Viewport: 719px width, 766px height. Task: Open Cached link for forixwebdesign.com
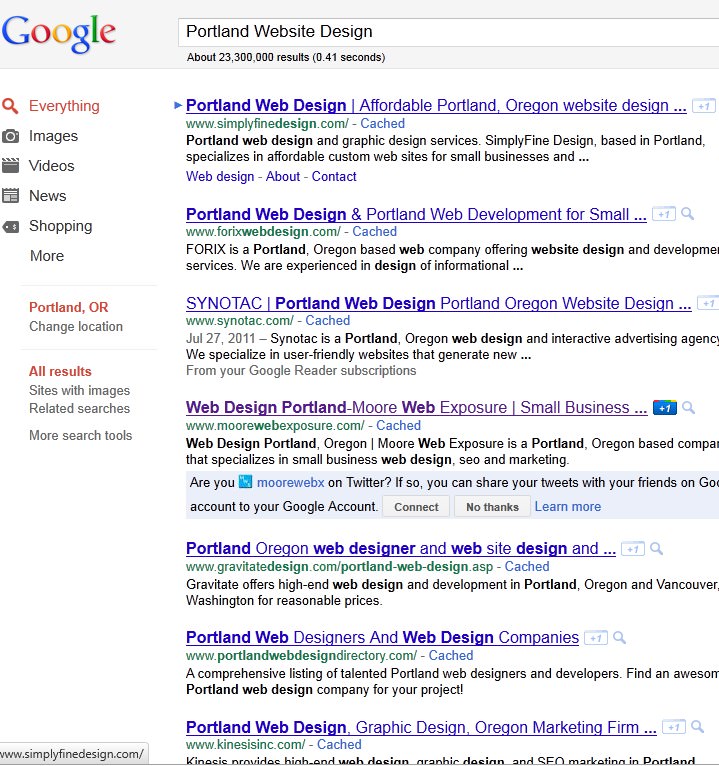point(375,232)
